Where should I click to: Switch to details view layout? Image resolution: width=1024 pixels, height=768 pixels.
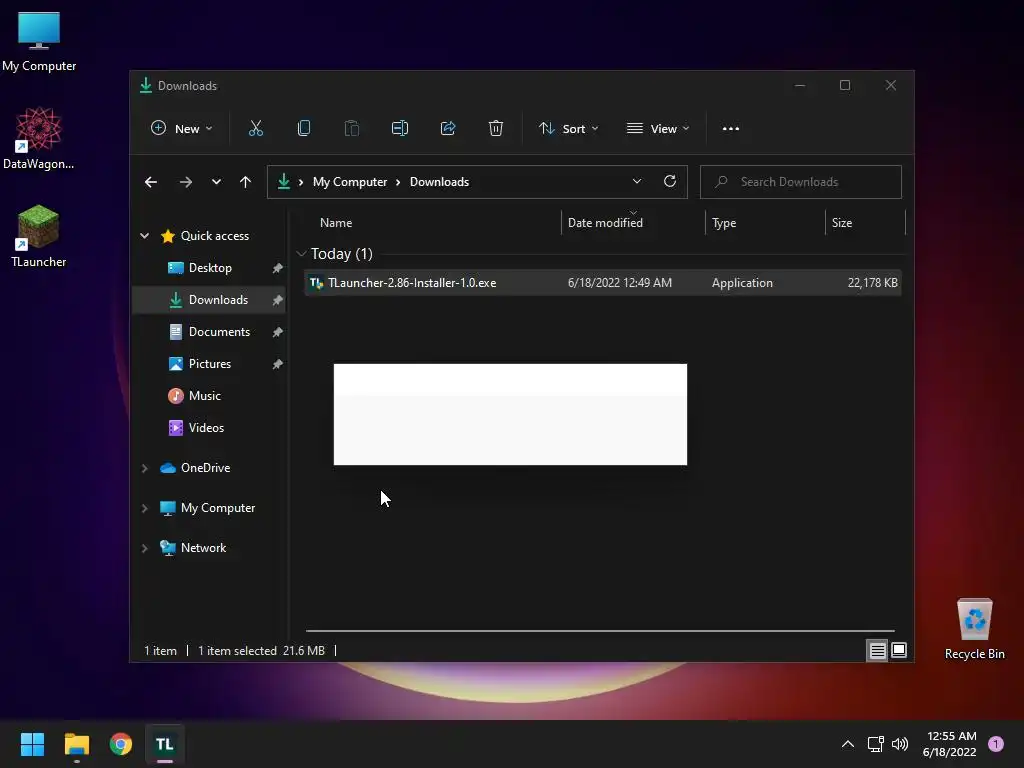[x=877, y=650]
